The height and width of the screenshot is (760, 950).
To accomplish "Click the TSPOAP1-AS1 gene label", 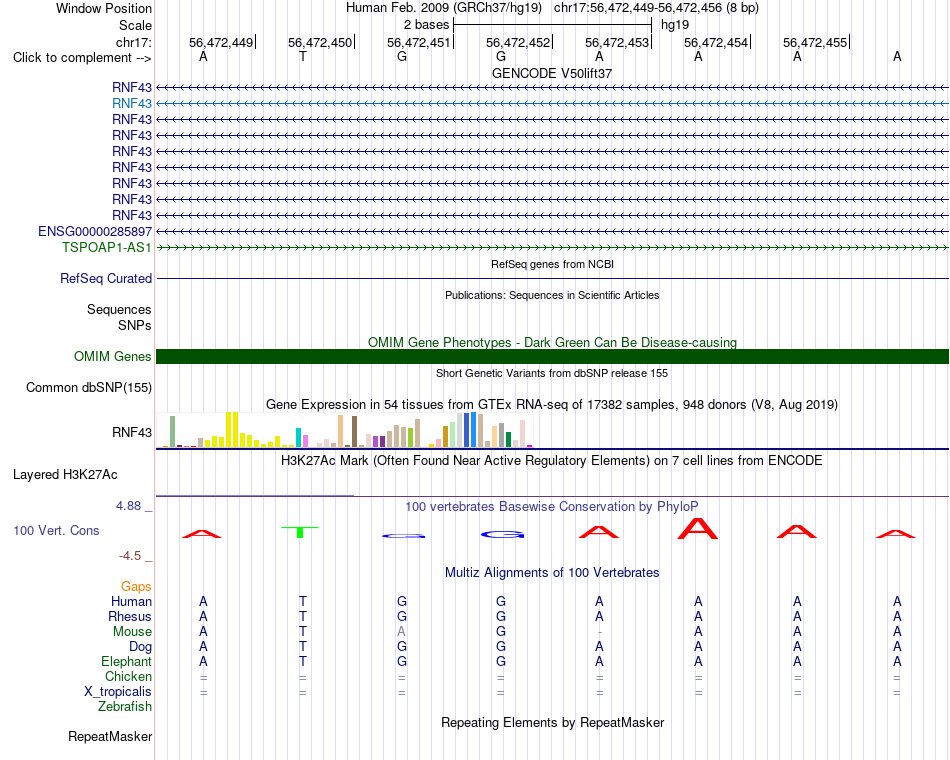I will [x=107, y=247].
